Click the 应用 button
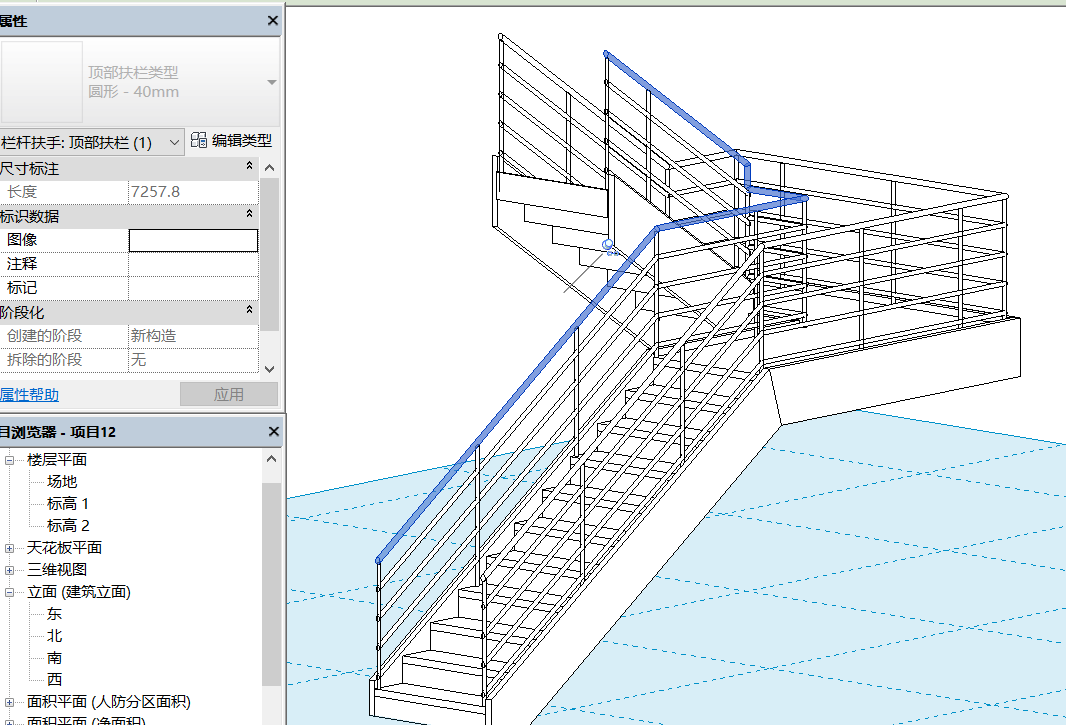Image resolution: width=1066 pixels, height=725 pixels. [x=228, y=394]
